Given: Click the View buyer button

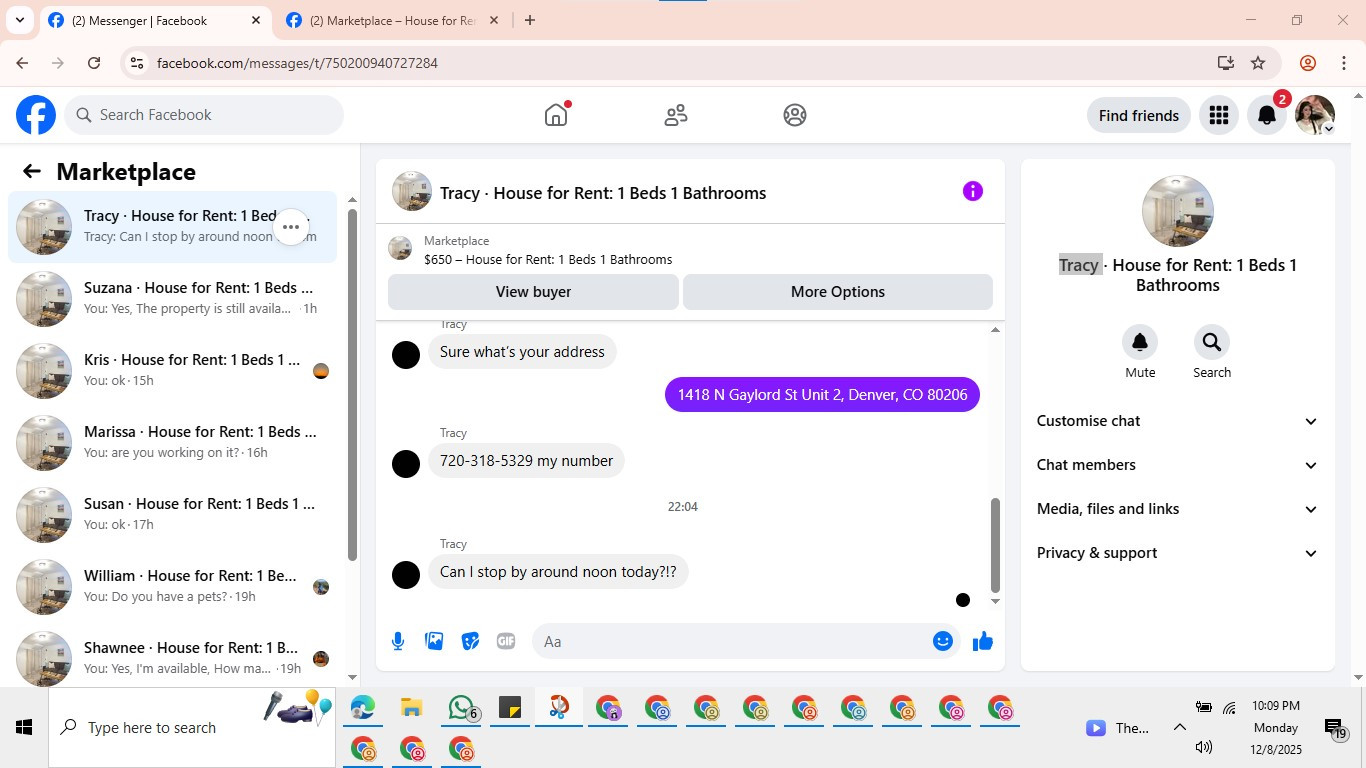Looking at the screenshot, I should pyautogui.click(x=533, y=292).
